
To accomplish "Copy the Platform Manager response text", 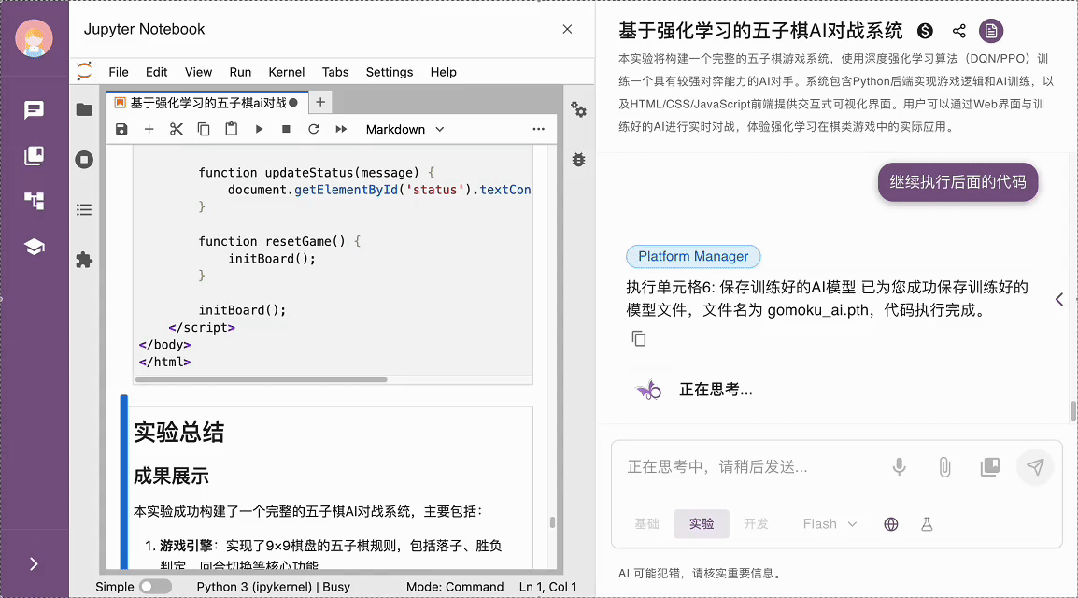I will pos(638,339).
